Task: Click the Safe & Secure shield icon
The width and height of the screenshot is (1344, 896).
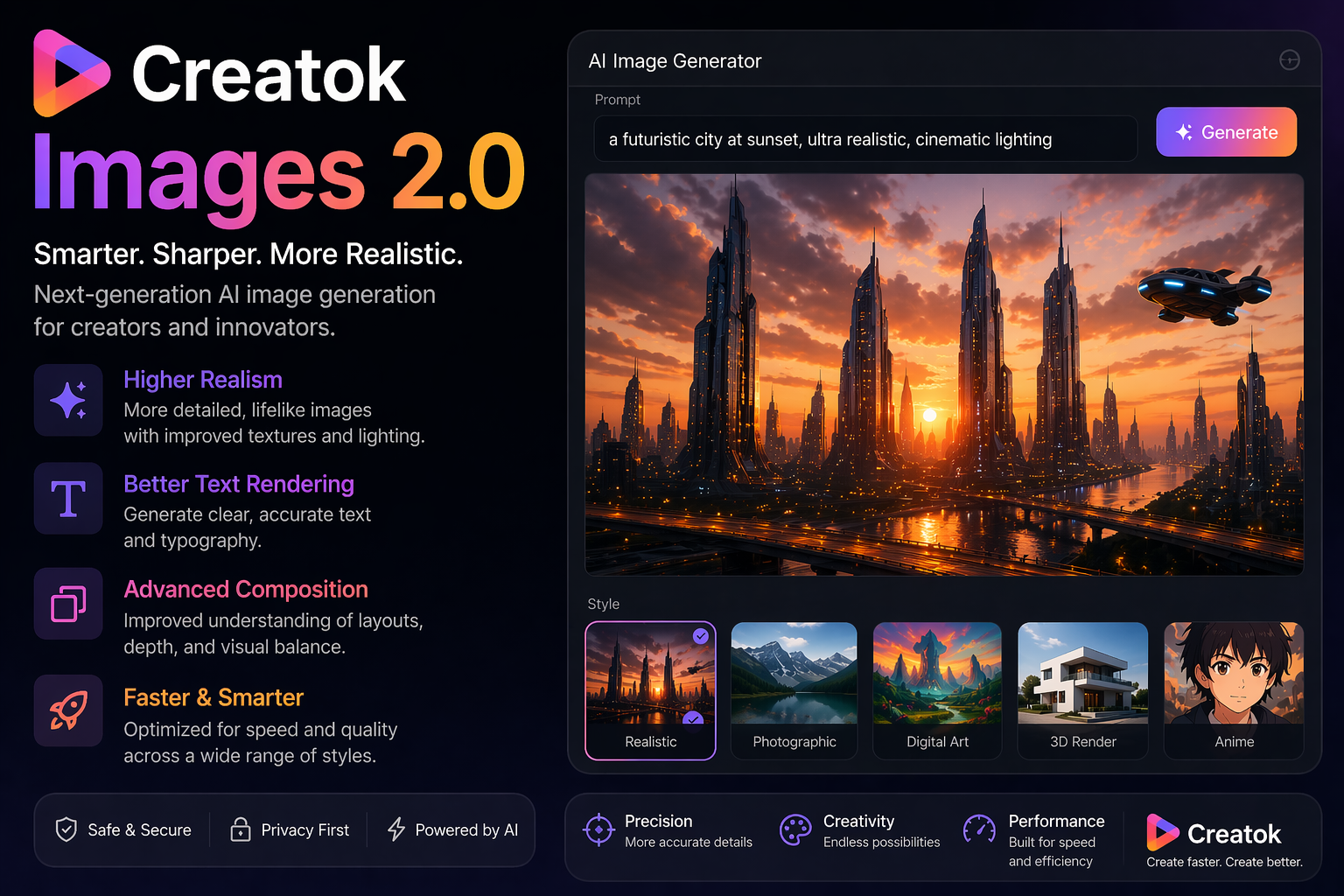Action: pos(66,829)
